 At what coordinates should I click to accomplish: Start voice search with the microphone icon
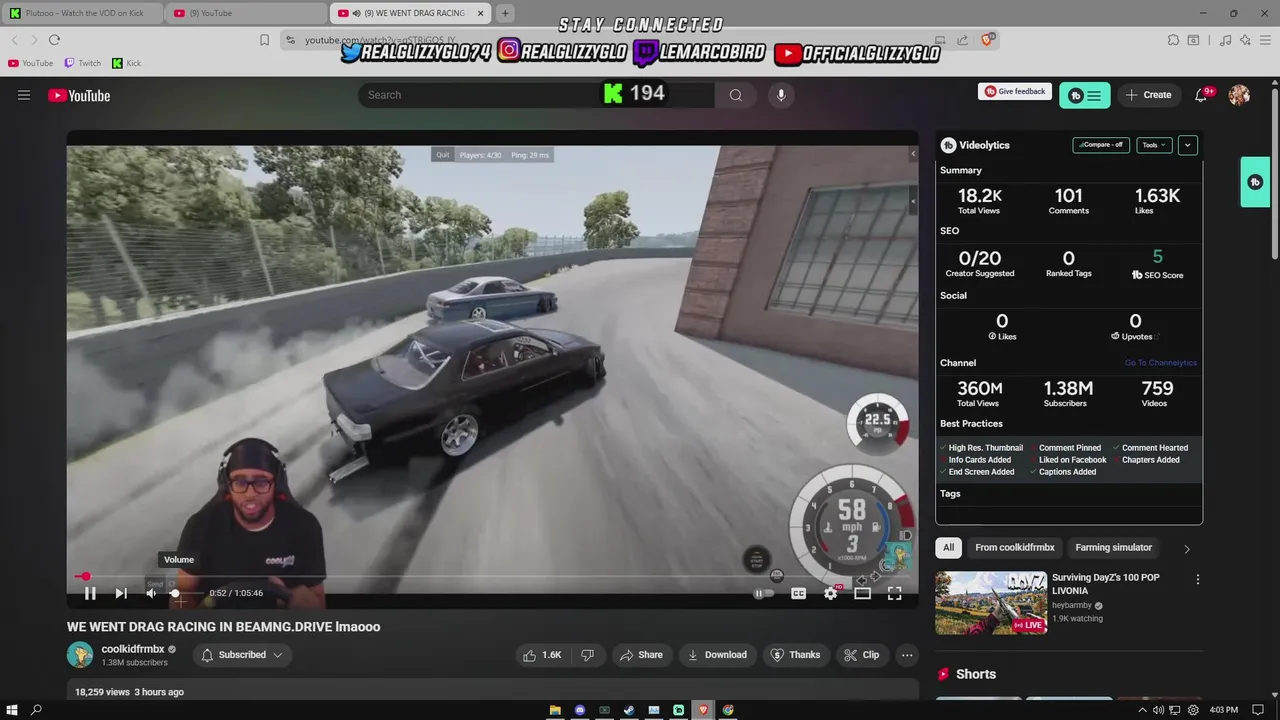point(782,95)
